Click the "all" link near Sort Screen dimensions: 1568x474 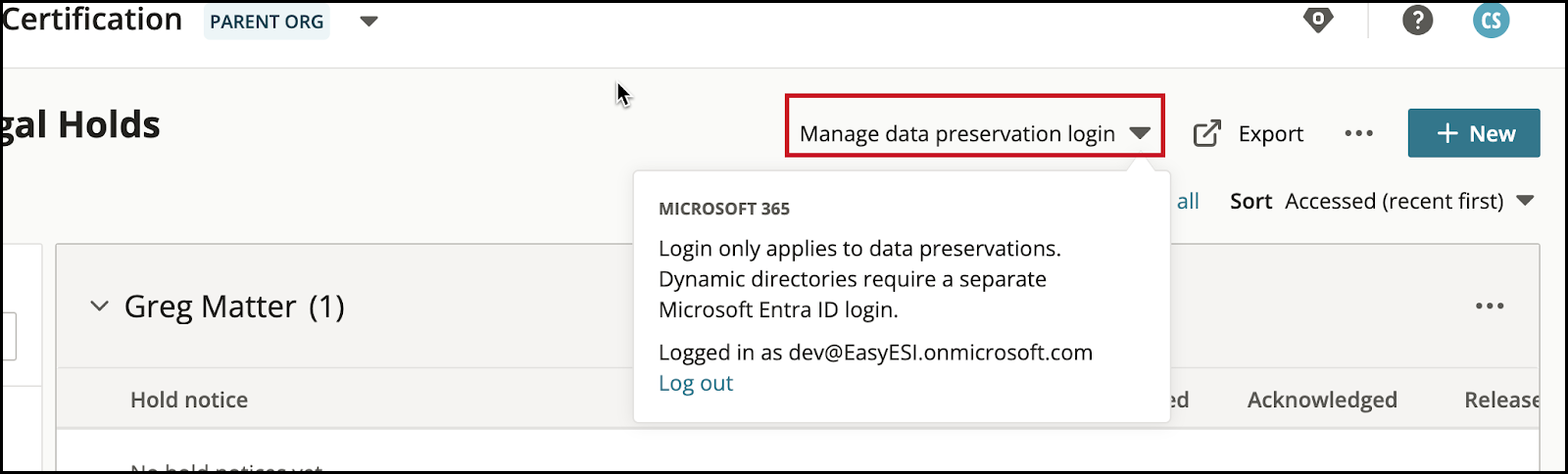[x=1188, y=201]
